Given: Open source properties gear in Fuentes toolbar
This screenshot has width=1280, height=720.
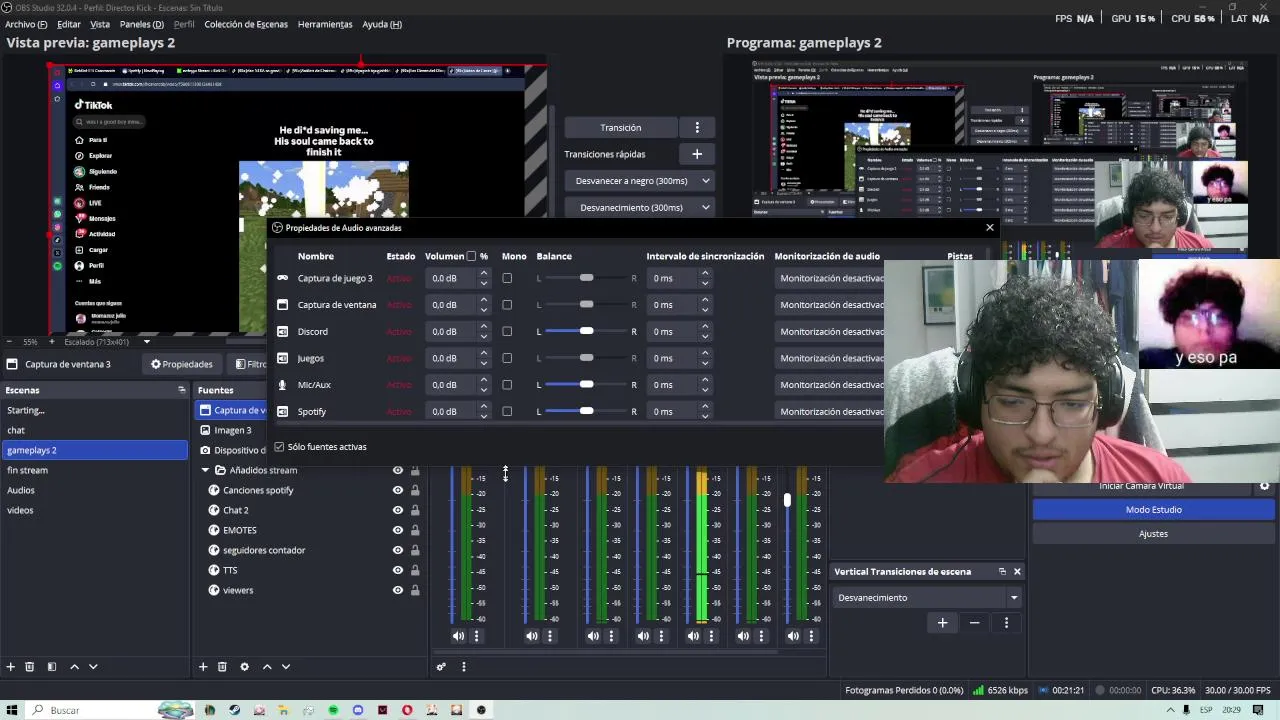Looking at the screenshot, I should click(244, 666).
